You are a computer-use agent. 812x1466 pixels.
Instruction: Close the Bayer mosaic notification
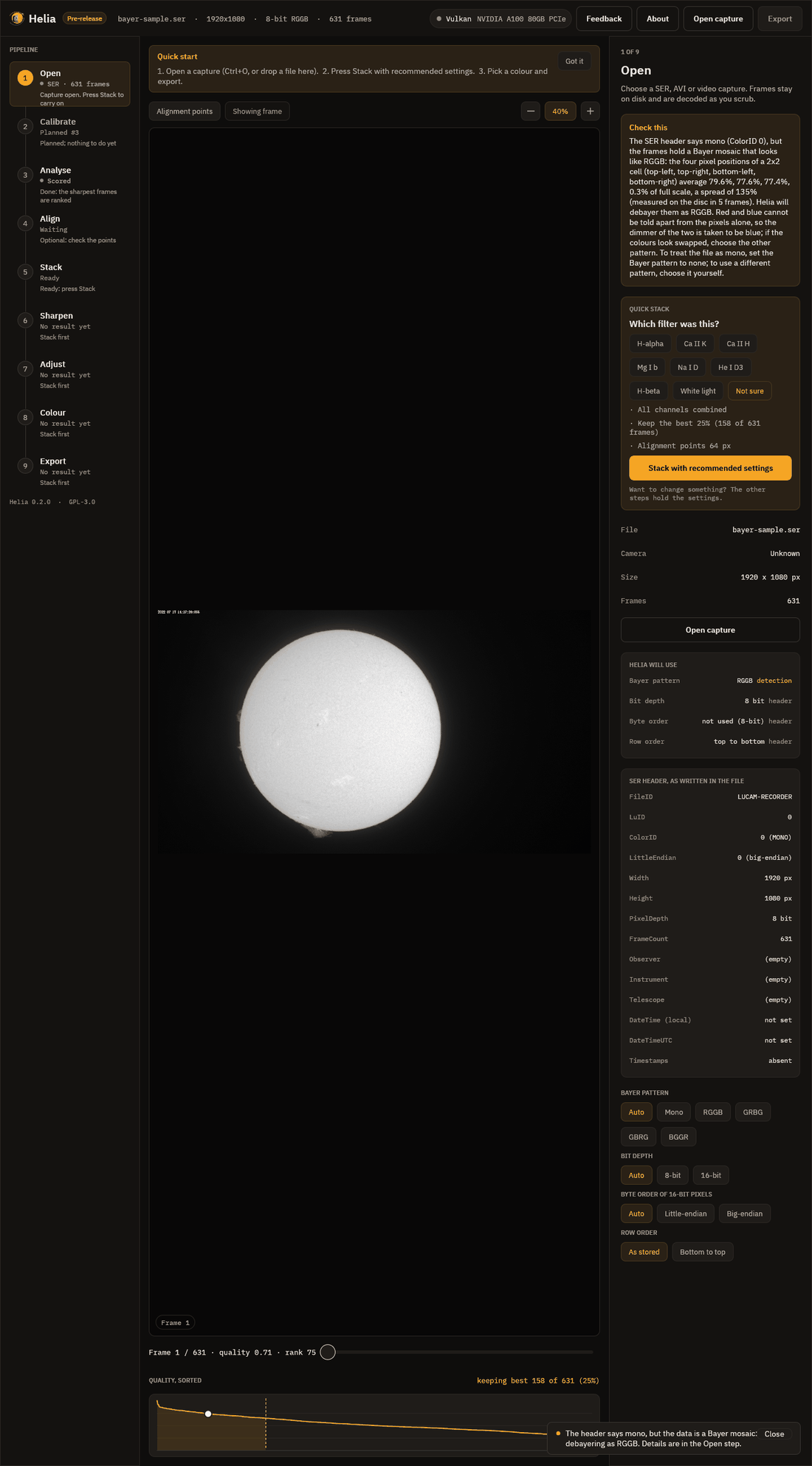click(774, 1434)
